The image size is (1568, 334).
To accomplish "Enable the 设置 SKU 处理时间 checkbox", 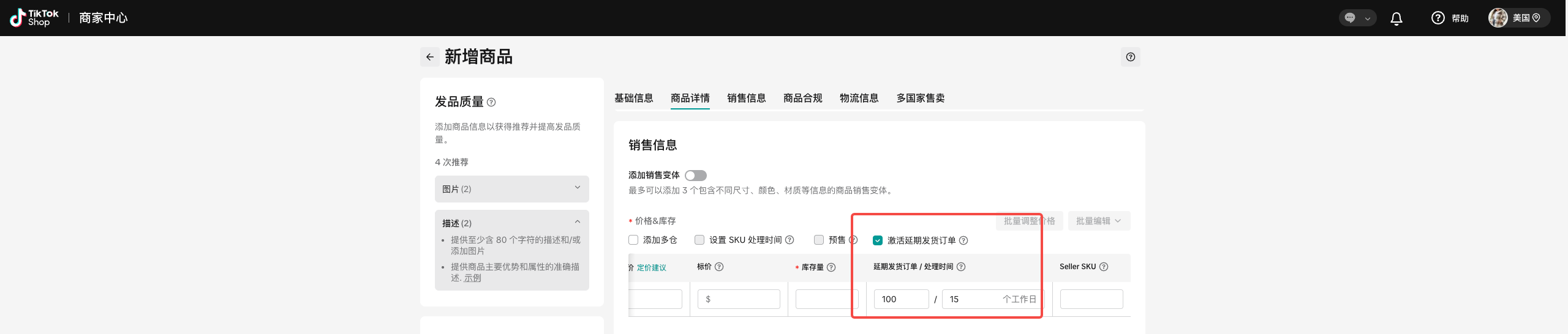I will [699, 240].
